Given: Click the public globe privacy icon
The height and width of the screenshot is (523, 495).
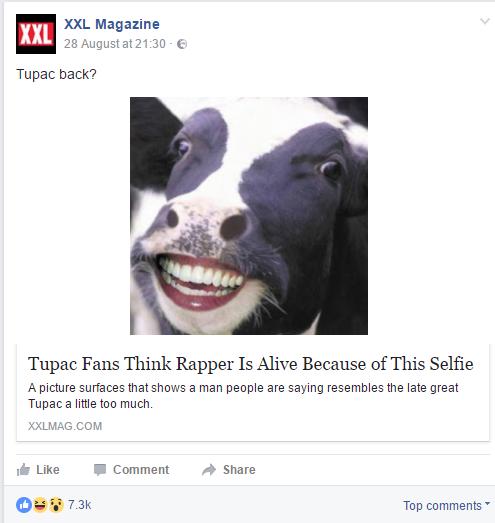Looking at the screenshot, I should (x=182, y=44).
